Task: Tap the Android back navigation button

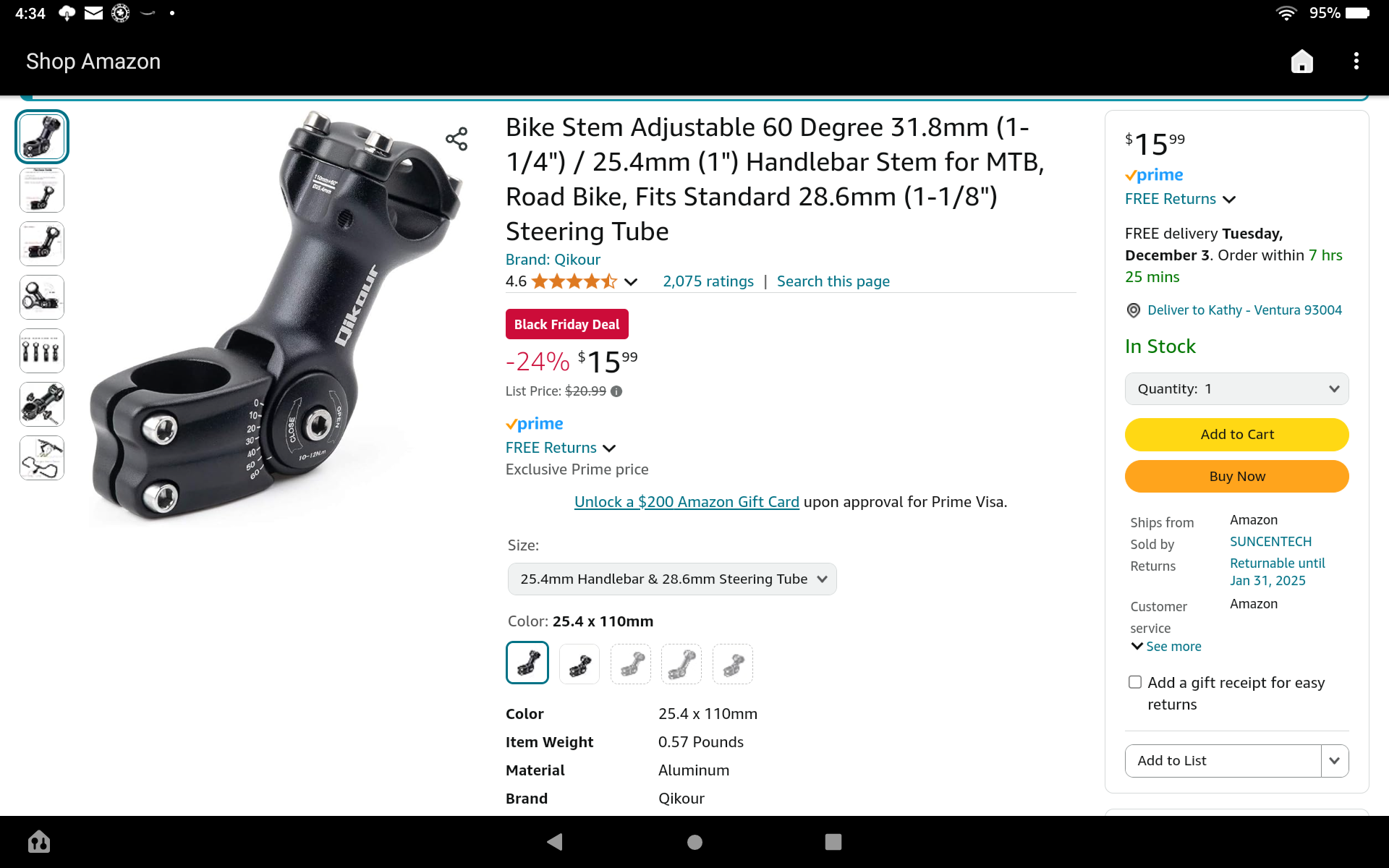Action: point(555,841)
